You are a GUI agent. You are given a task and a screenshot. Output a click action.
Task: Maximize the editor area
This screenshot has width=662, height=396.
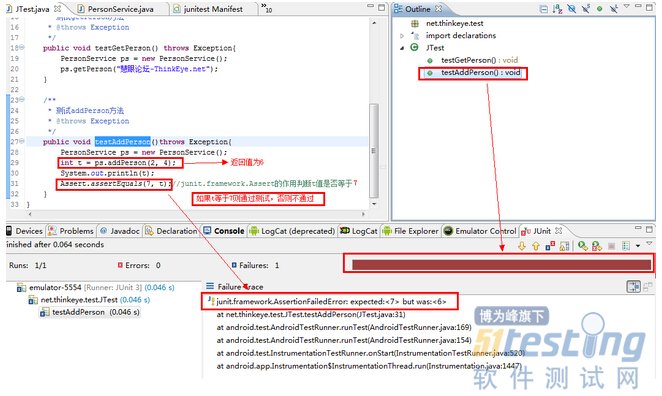pos(382,8)
